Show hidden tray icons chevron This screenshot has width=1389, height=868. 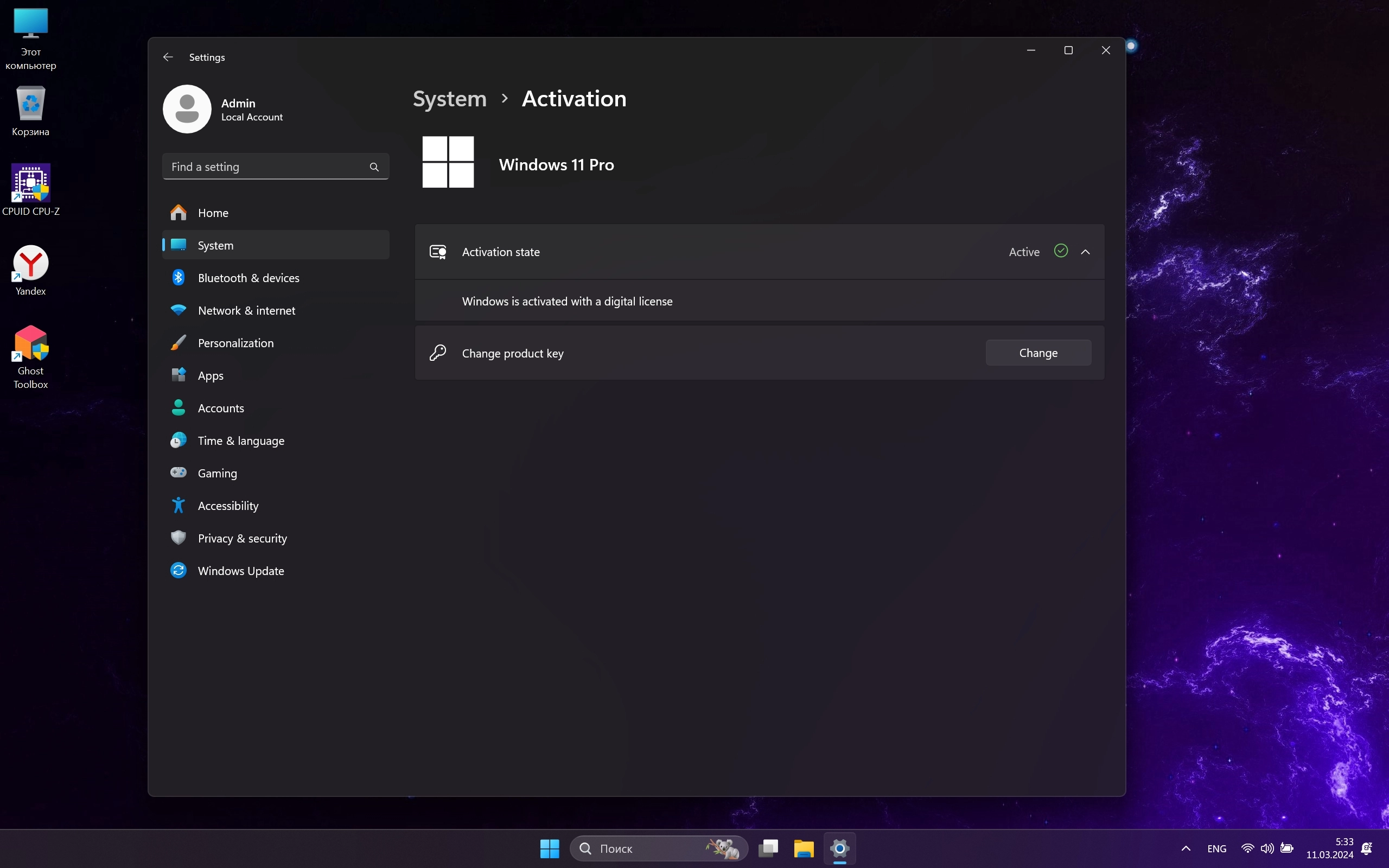click(x=1186, y=848)
